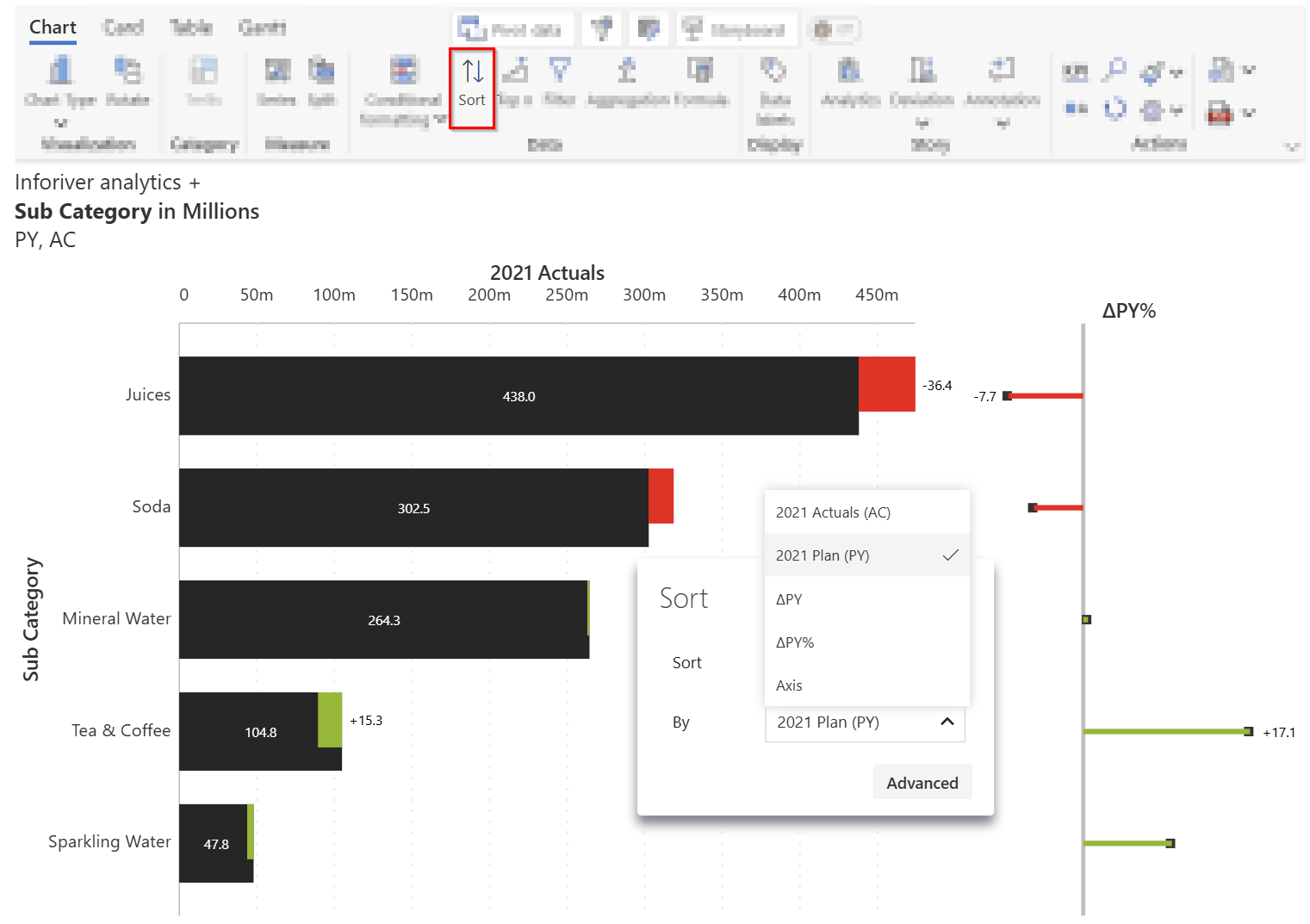This screenshot has width=1310, height=924.
Task: Select the Top n icon
Action: [x=515, y=71]
